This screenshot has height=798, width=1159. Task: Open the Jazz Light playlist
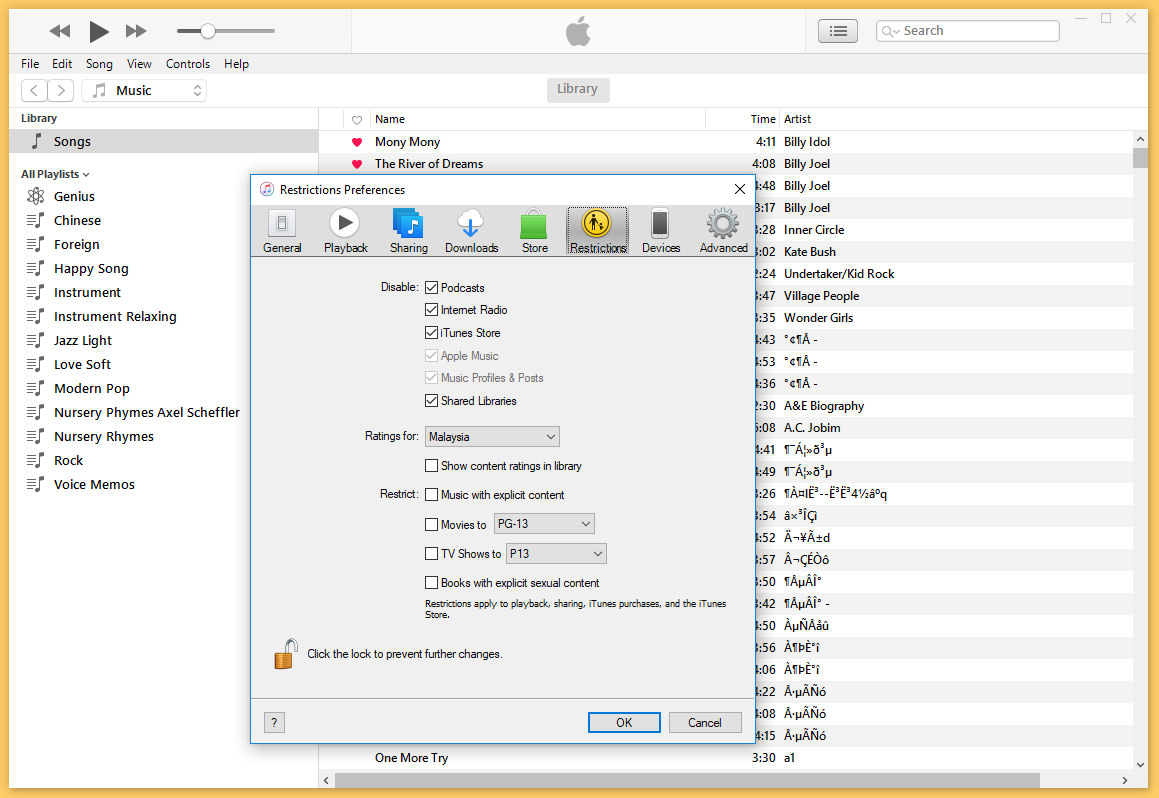tap(82, 341)
